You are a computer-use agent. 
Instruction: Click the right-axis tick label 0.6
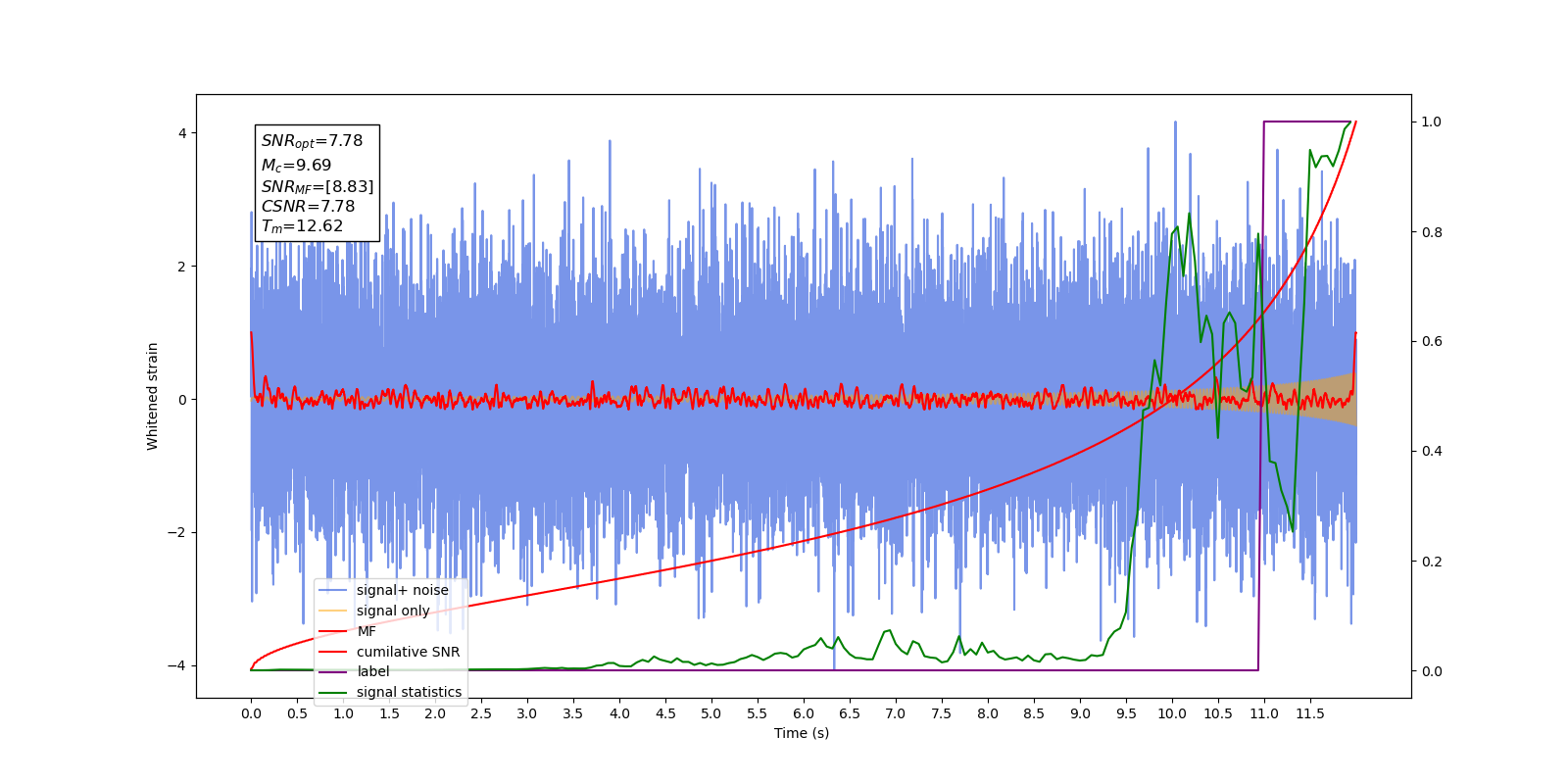[1432, 341]
